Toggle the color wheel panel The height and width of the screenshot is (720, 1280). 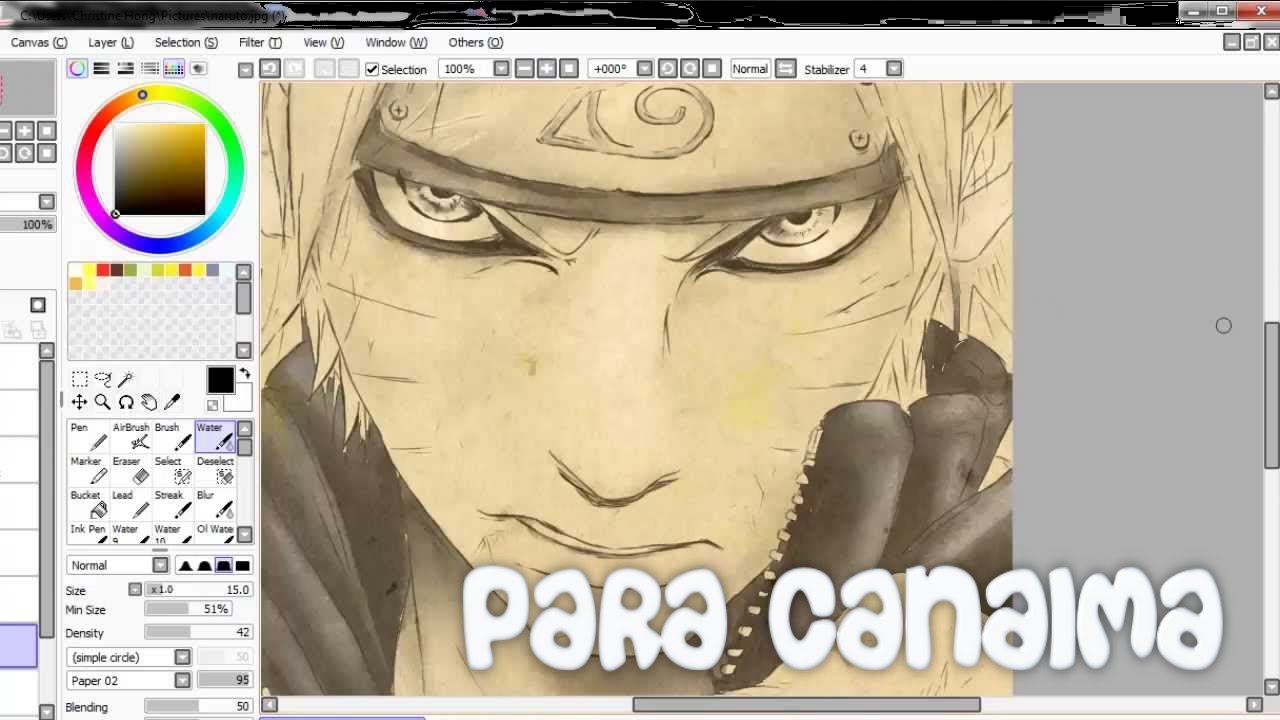[77, 68]
